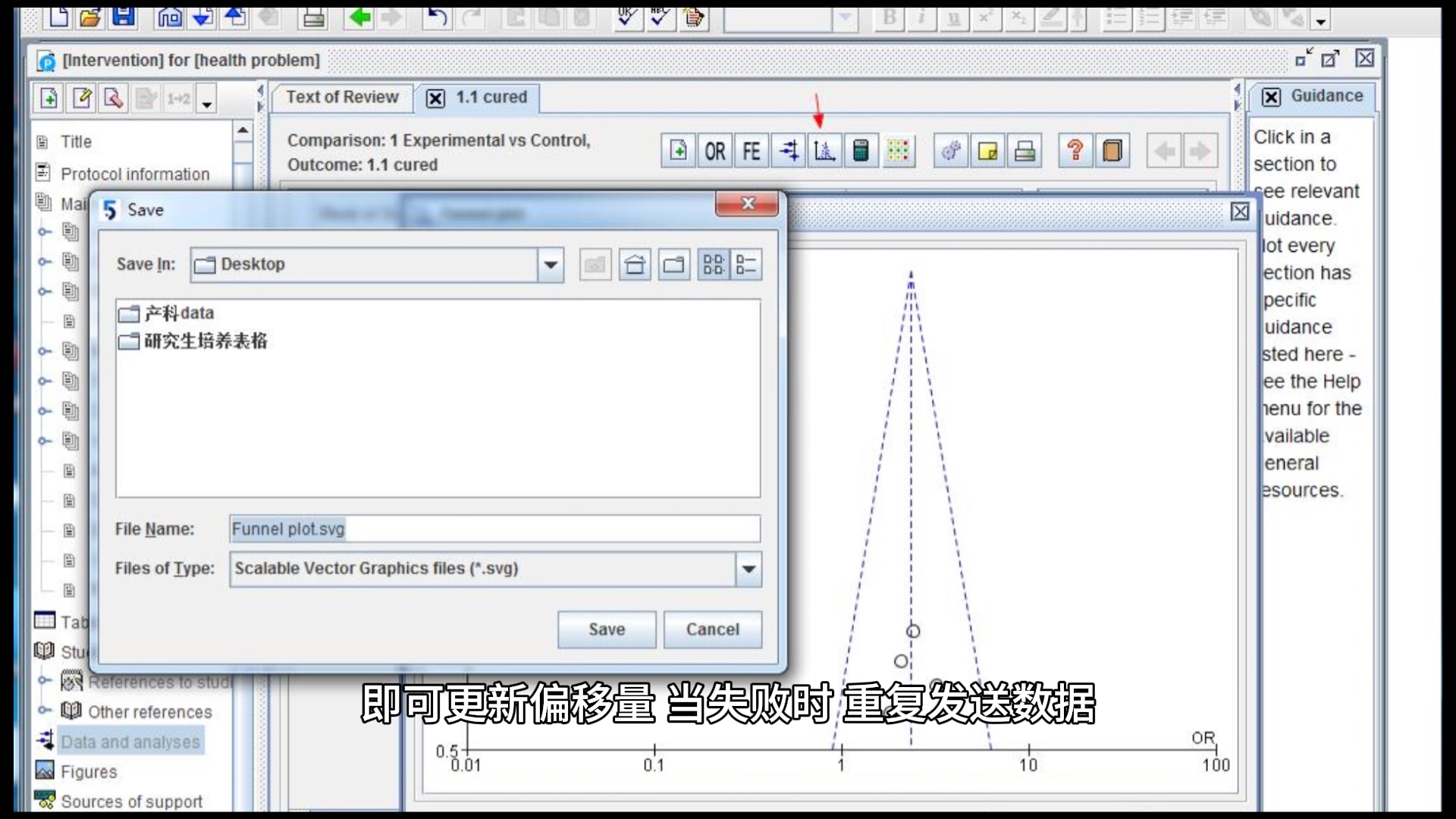Viewport: 1456px width, 819px height.
Task: Click the Up One Level folder icon
Action: tap(595, 265)
